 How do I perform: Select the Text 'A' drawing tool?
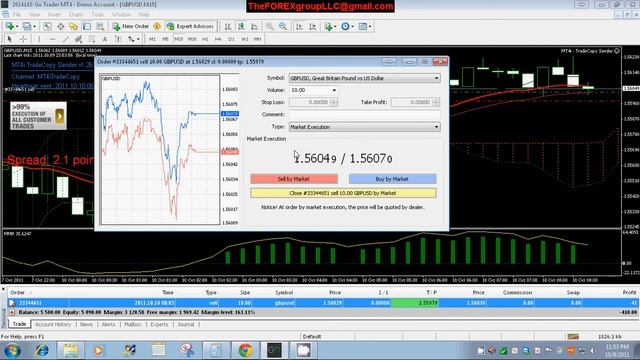coord(105,39)
